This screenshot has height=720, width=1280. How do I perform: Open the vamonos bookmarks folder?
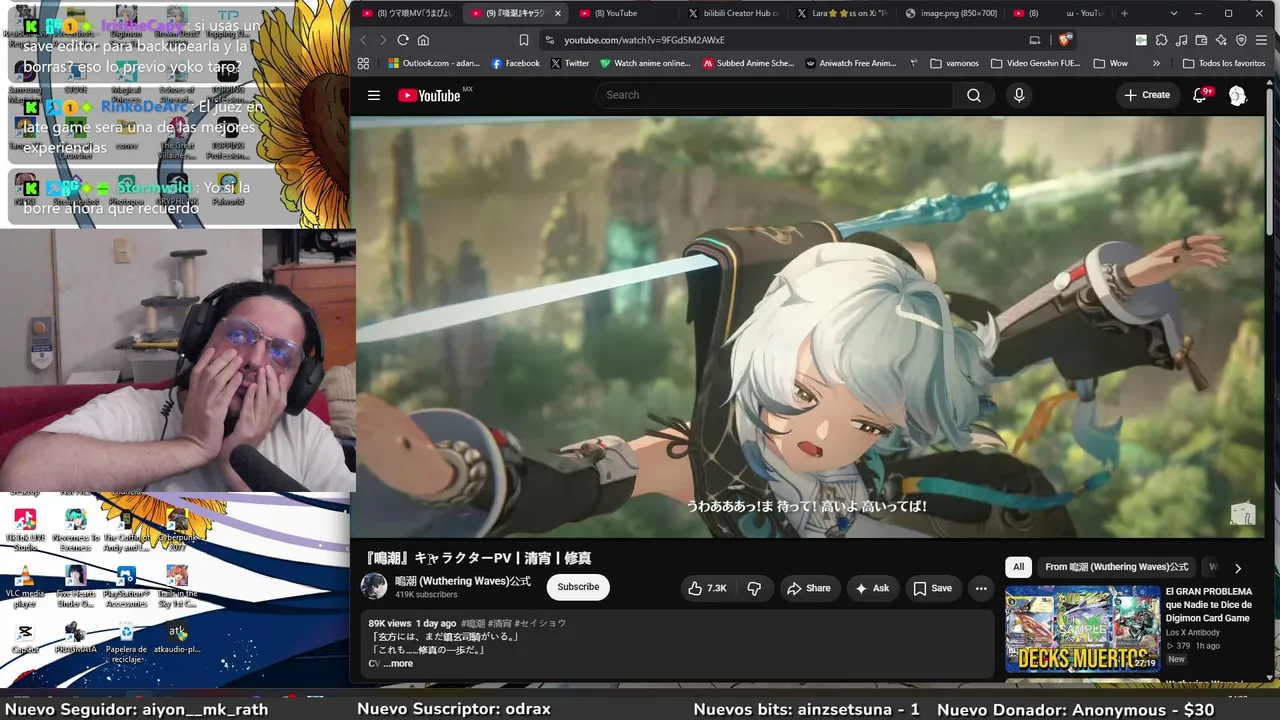point(954,63)
